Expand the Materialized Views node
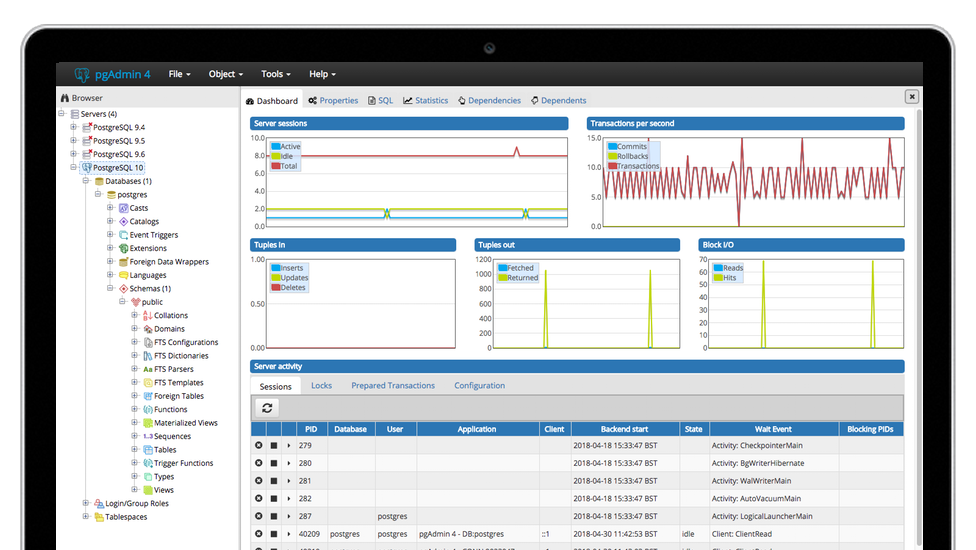The width and height of the screenshot is (976, 550). coord(134,422)
